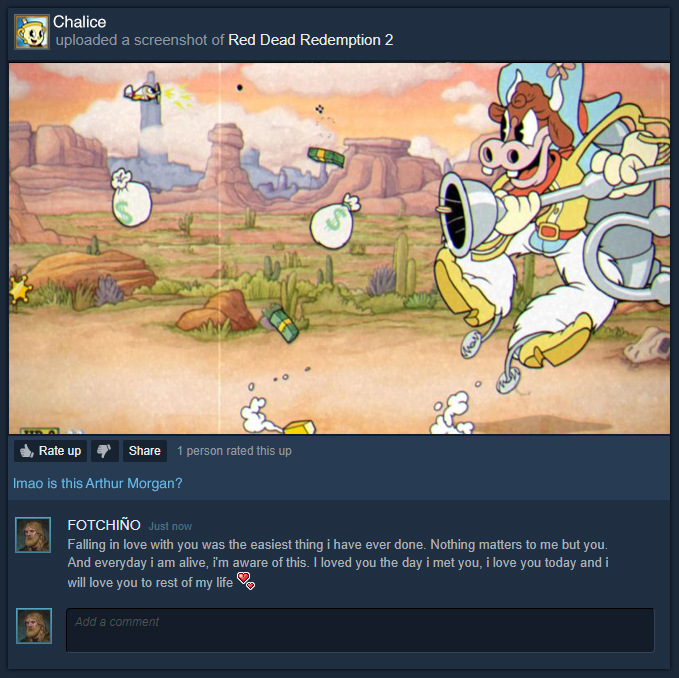Click the heart emoticon in the comment
The image size is (679, 678).
246,581
